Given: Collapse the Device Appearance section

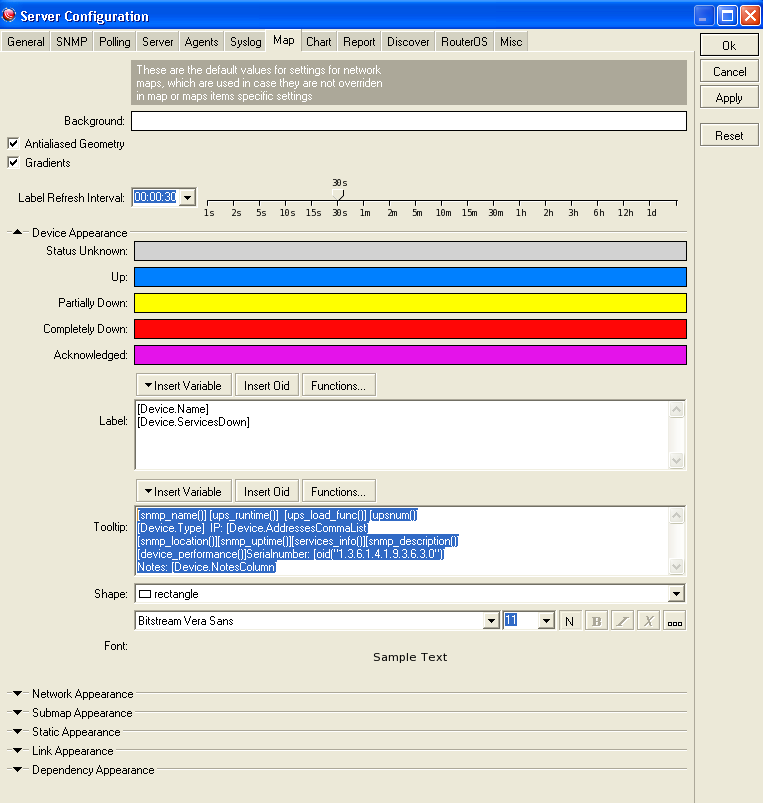Looking at the screenshot, I should (x=18, y=233).
